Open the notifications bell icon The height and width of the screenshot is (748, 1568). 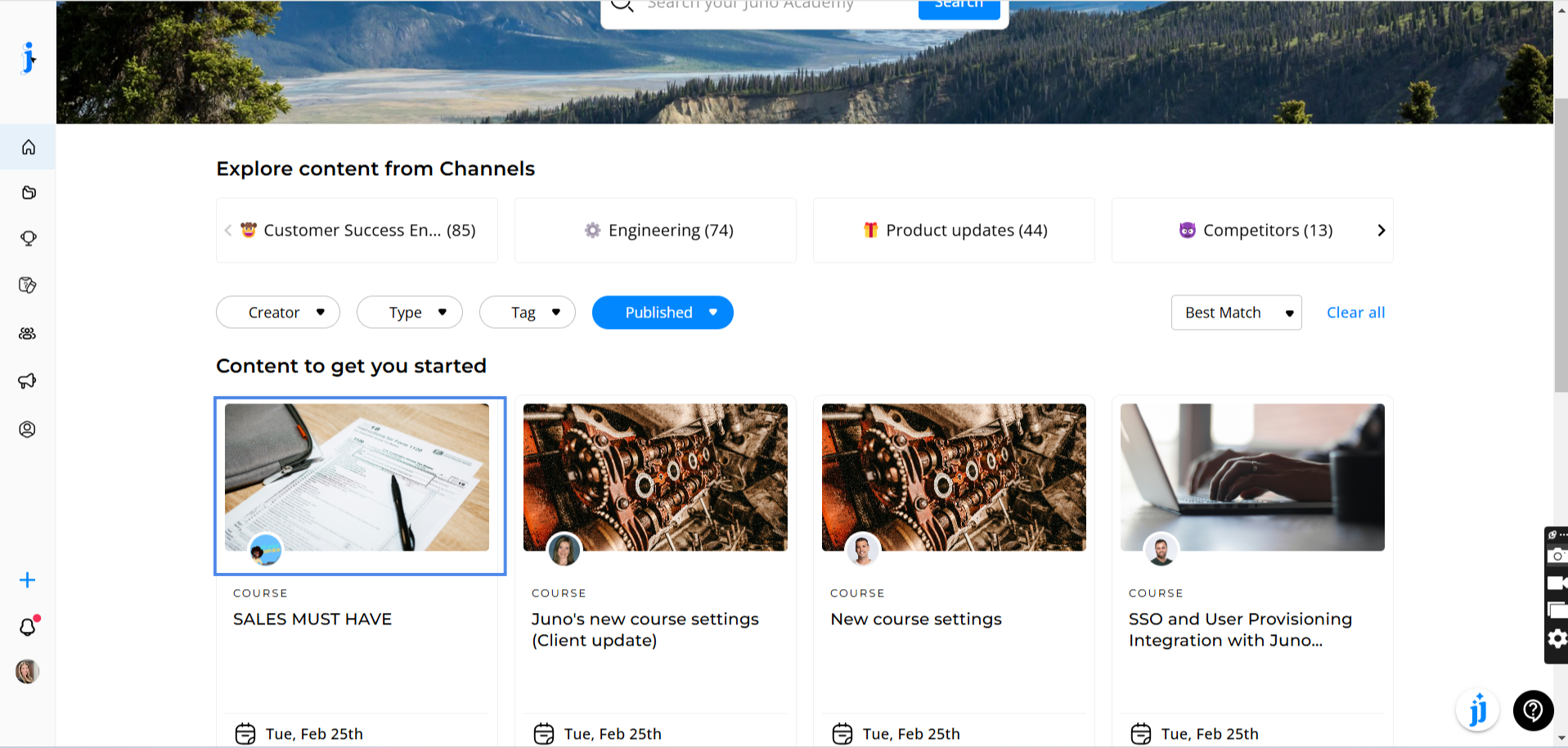point(28,627)
